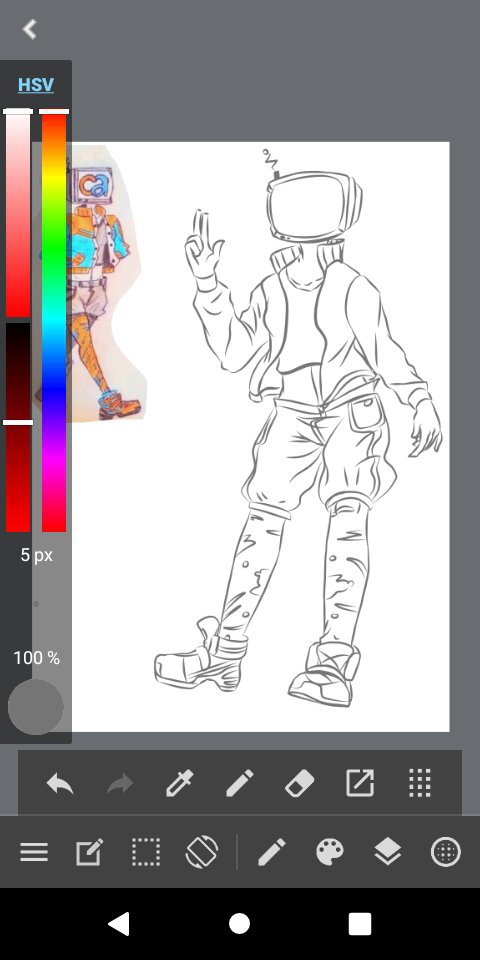Click the red saturation gradient bar
The height and width of the screenshot is (960, 480).
(x=18, y=214)
